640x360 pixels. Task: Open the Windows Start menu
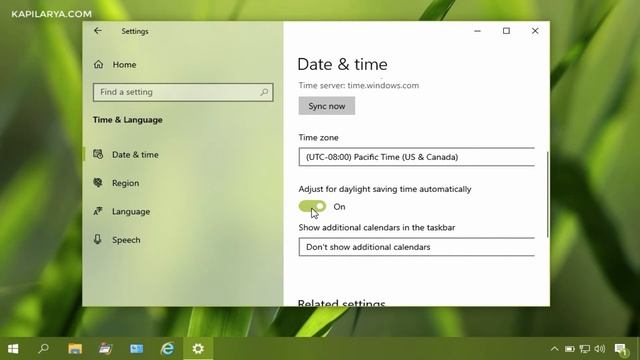click(13, 349)
